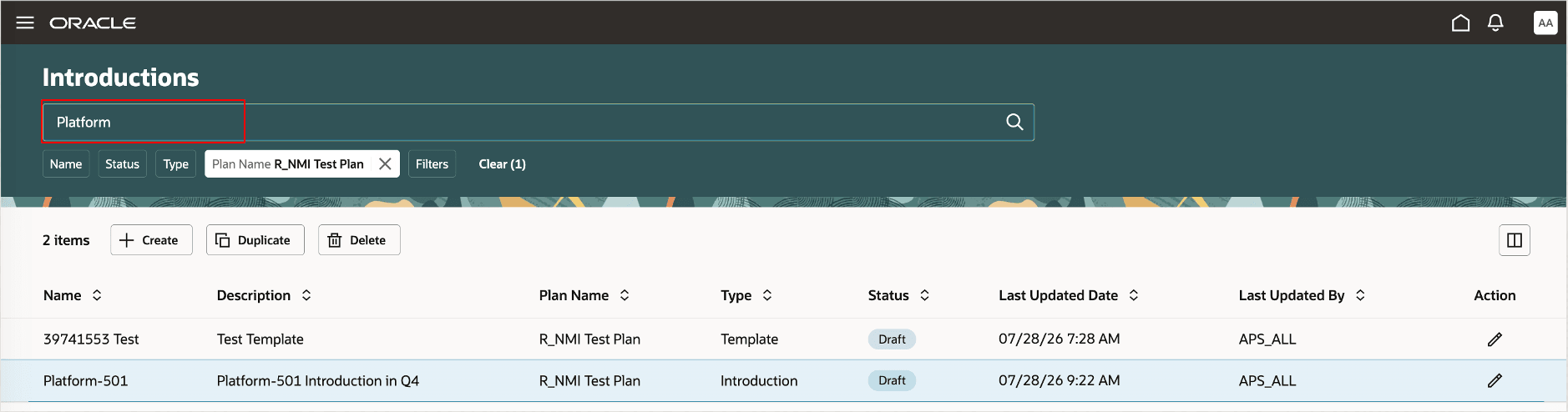Click the Description column header

(x=254, y=295)
